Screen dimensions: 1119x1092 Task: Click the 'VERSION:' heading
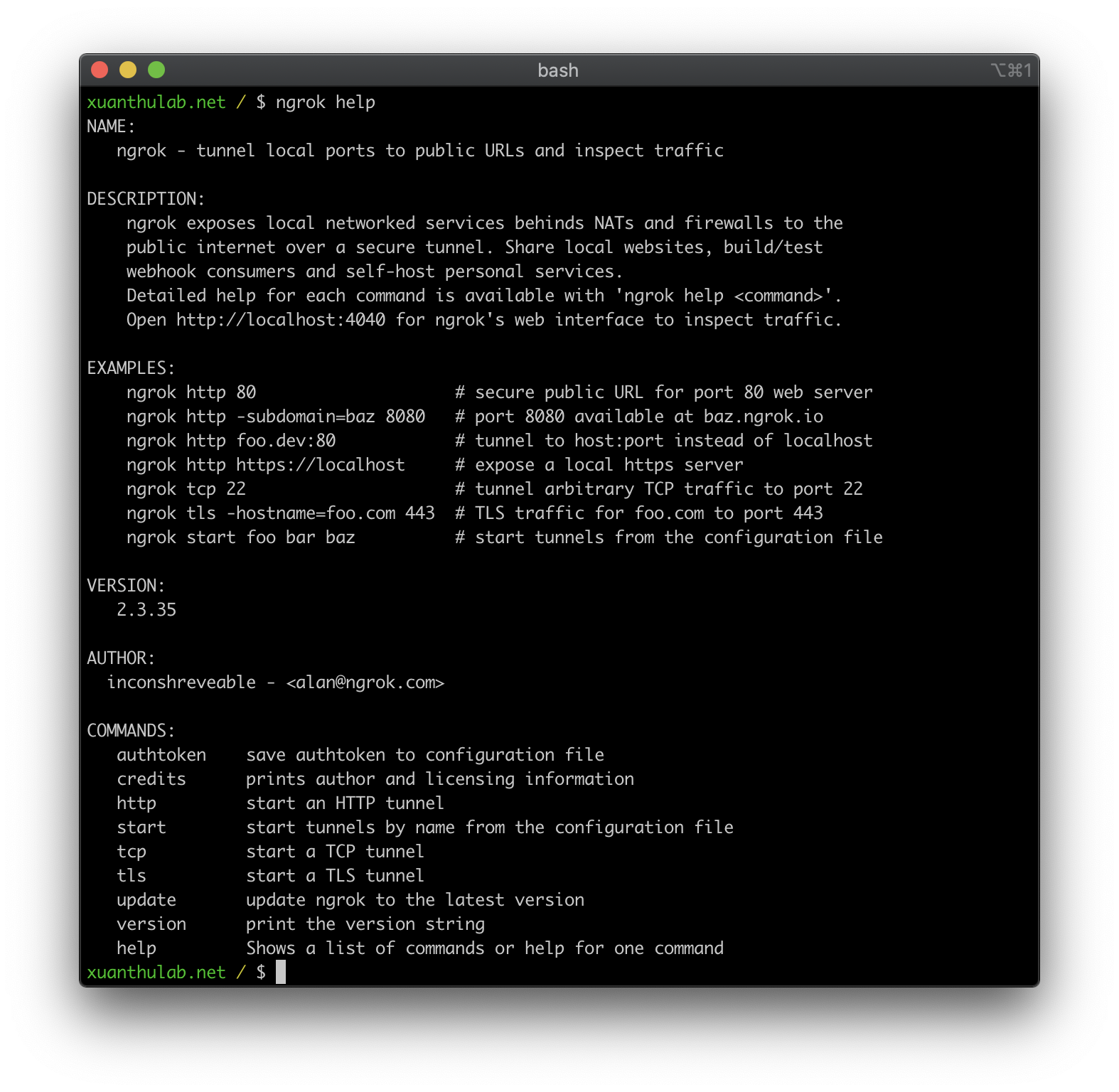pos(126,586)
